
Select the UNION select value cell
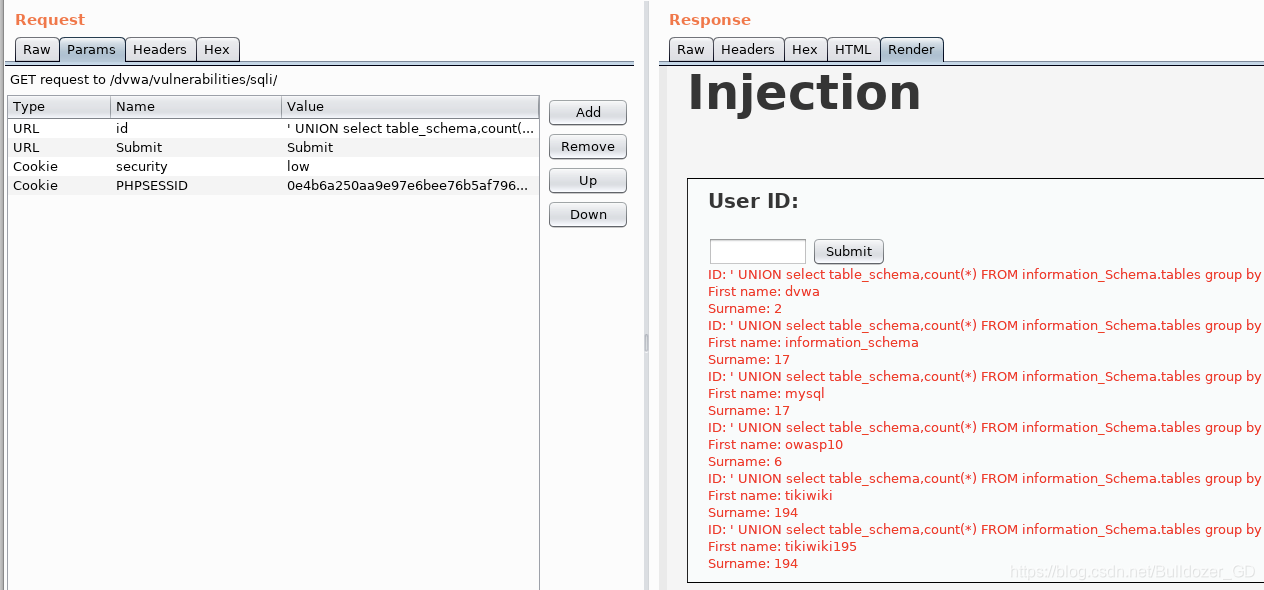point(410,128)
